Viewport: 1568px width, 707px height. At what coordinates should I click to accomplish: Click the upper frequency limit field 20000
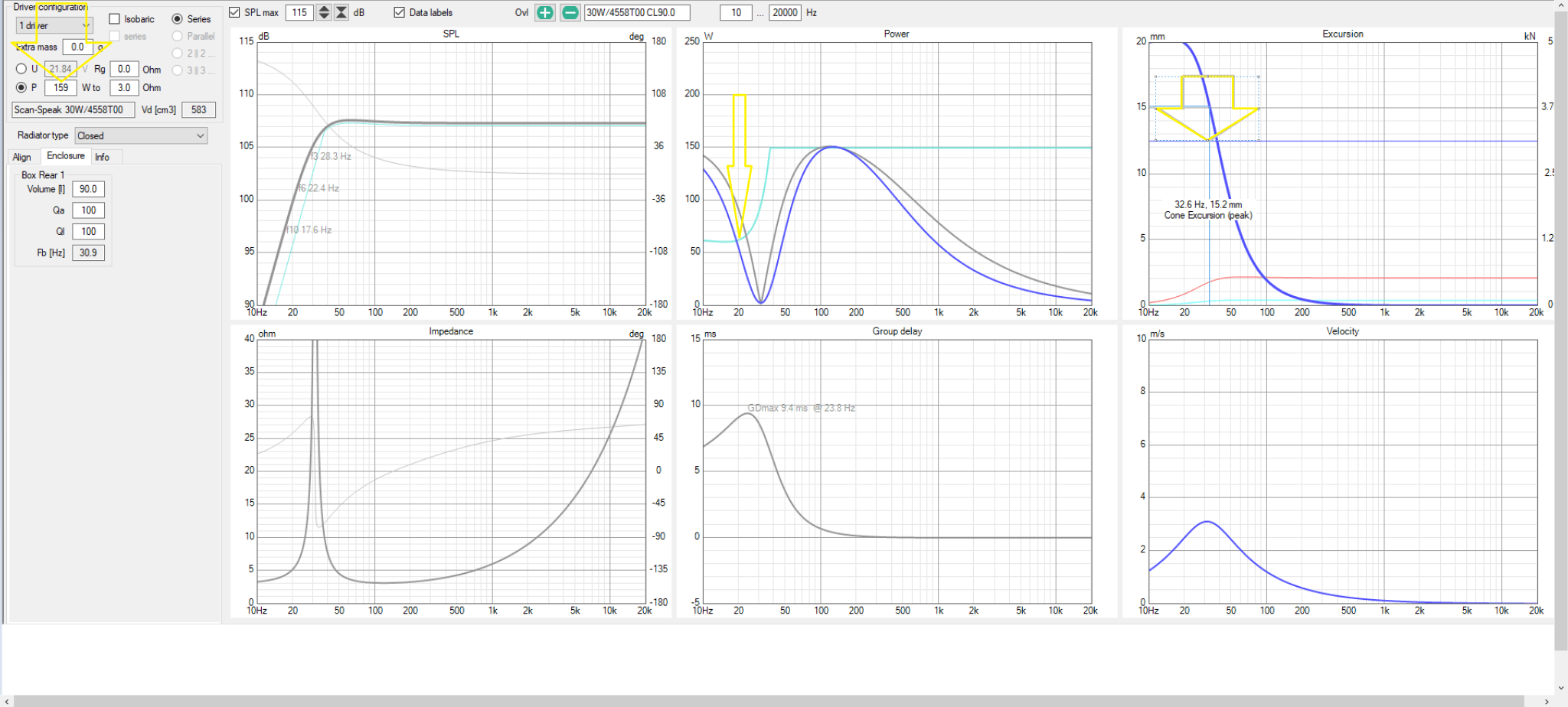(785, 12)
